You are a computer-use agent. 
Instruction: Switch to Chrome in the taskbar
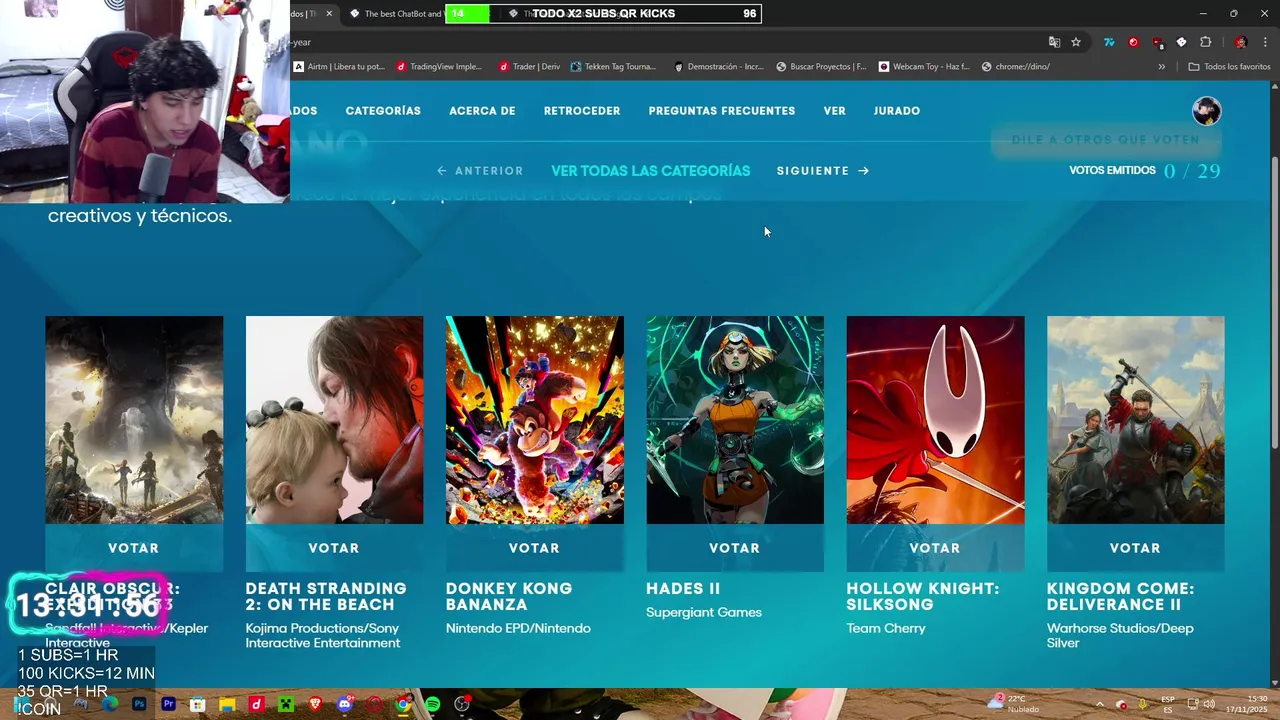pyautogui.click(x=403, y=704)
